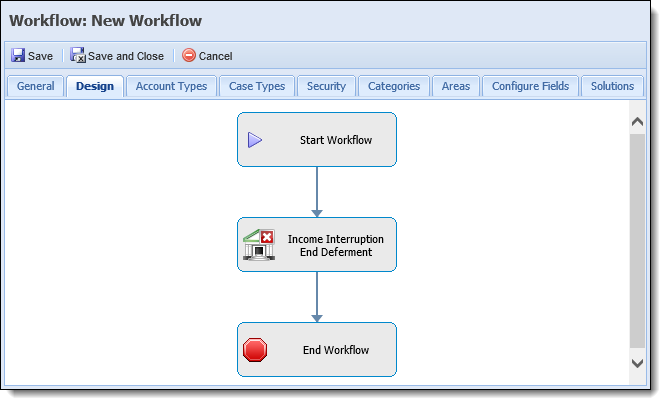Screen dimensions: 666x405
Task: Open the Case Types tab
Action: point(257,86)
